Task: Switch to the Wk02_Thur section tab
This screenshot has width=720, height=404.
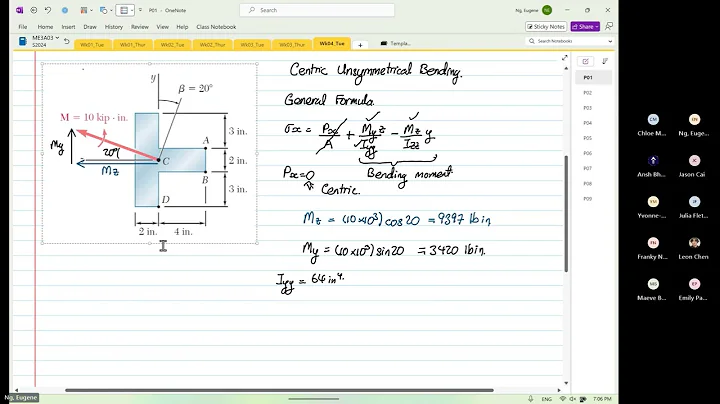Action: coord(212,45)
